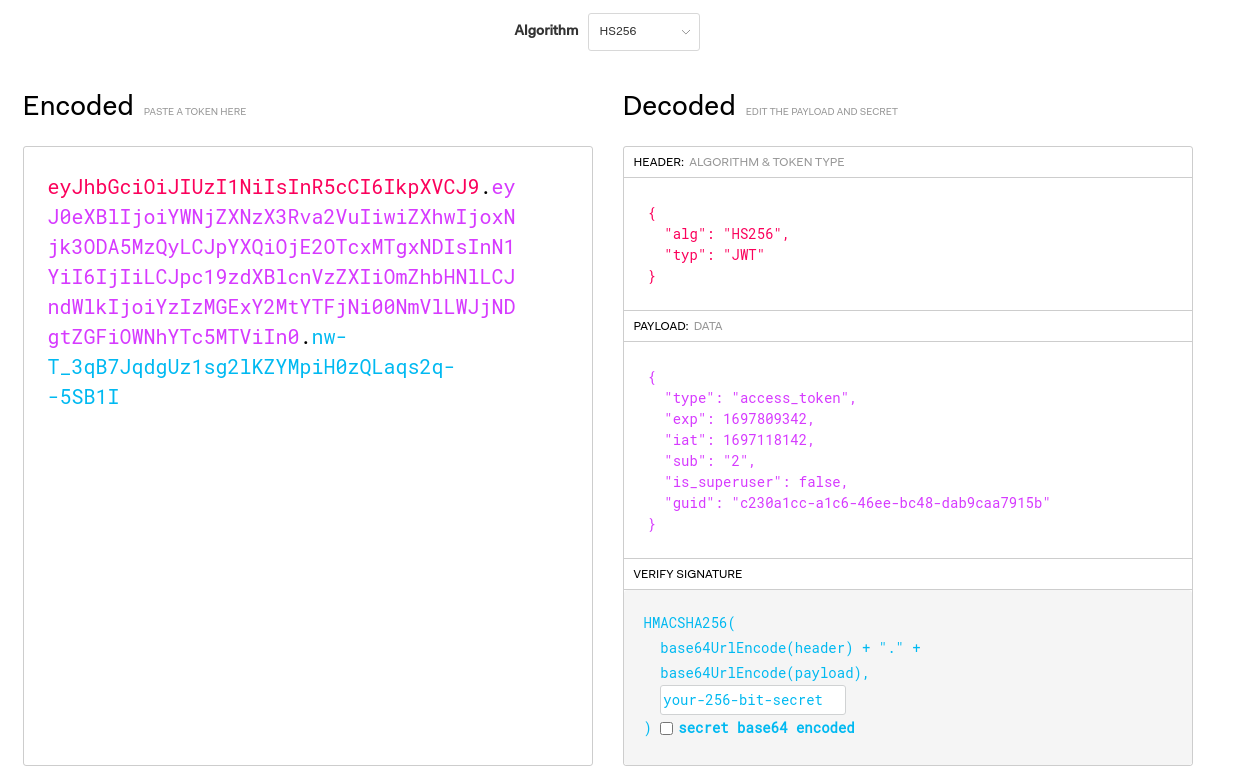The height and width of the screenshot is (776, 1238).
Task: Click the blue signature segment of the encoded token
Action: tap(250, 367)
